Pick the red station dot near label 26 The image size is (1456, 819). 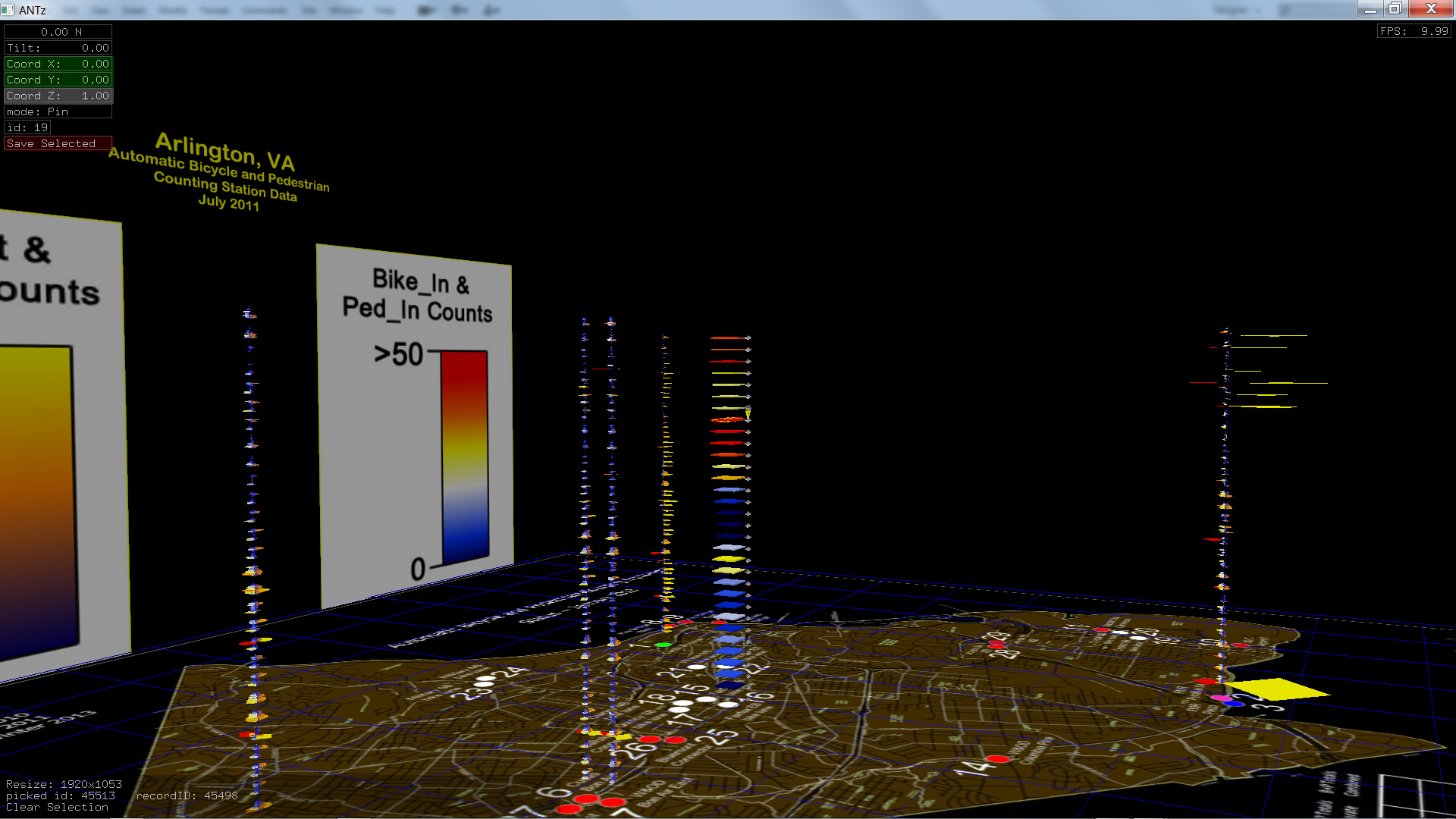click(650, 739)
